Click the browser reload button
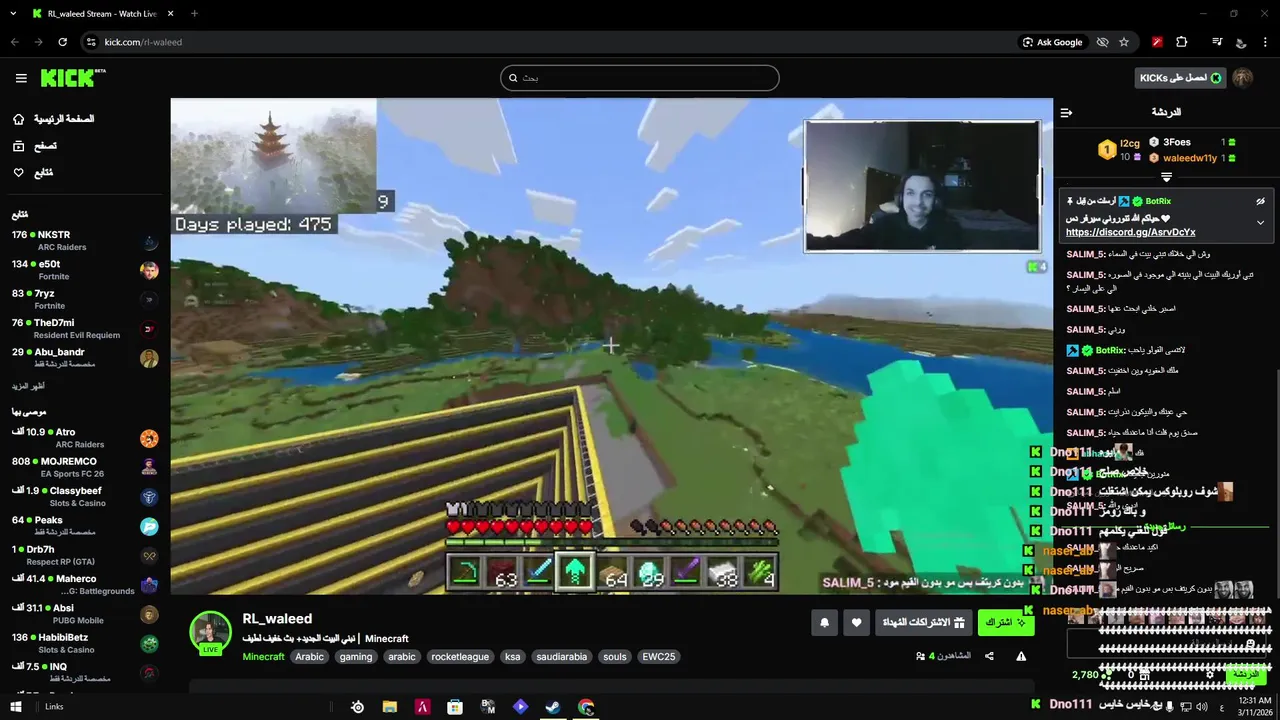Viewport: 1280px width, 720px height. (62, 42)
